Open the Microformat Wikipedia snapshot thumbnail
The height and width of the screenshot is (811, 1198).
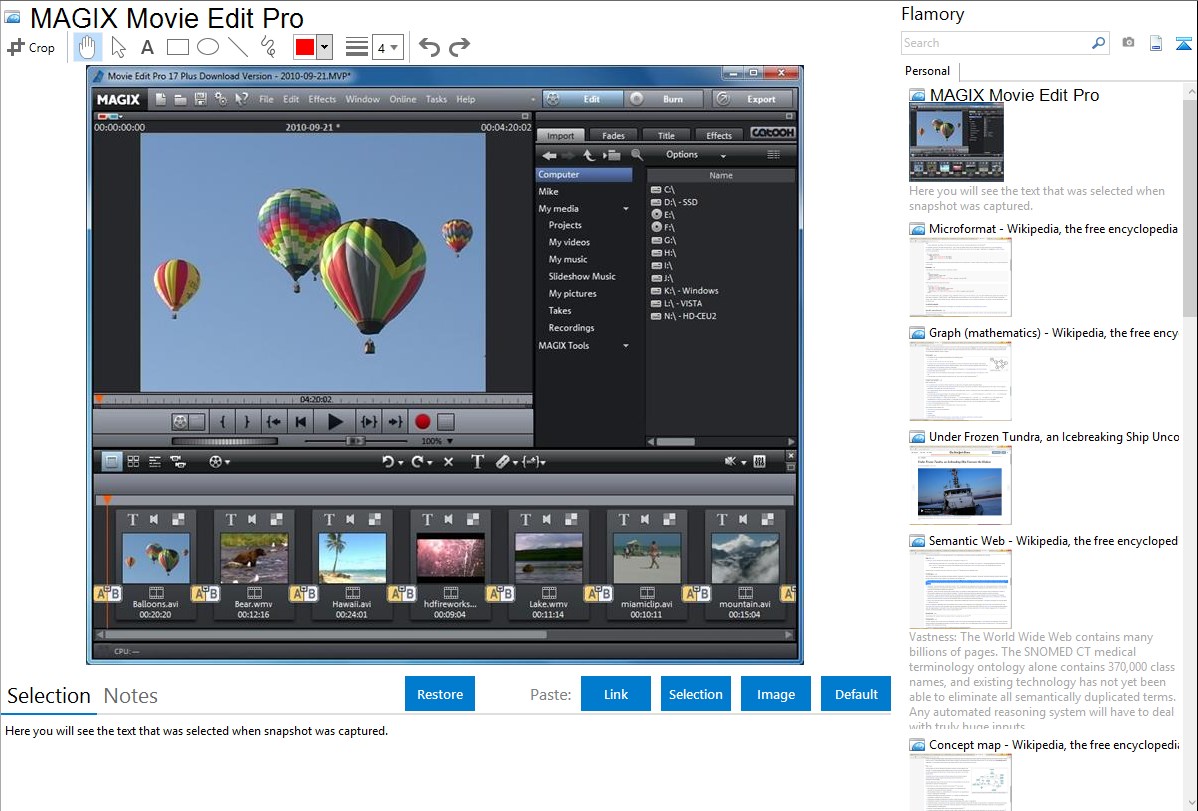960,277
